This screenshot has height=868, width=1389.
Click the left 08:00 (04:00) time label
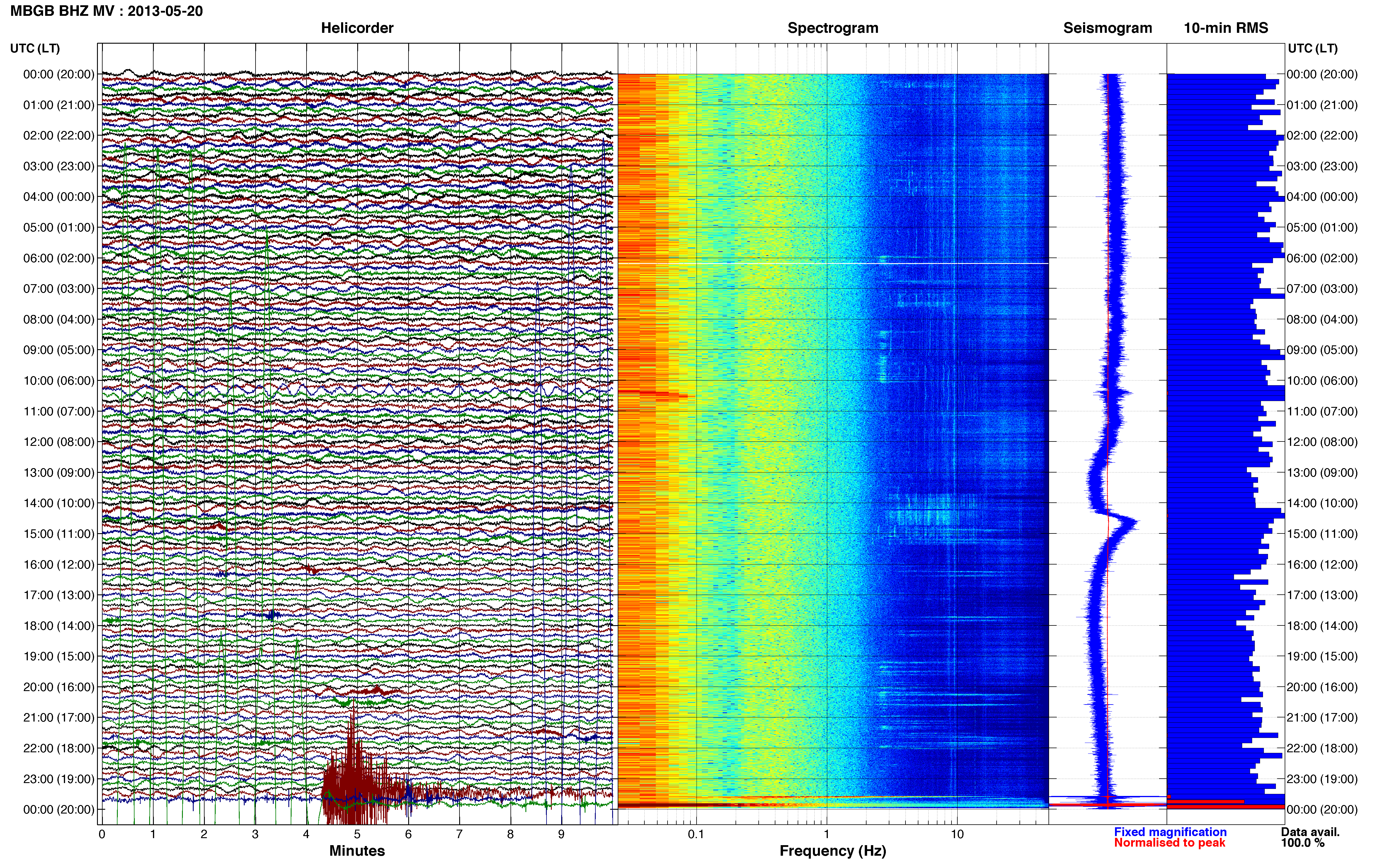point(59,319)
